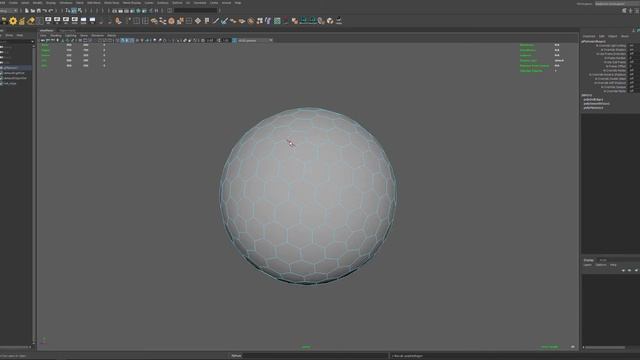Open the viewport Renderer menu
The image size is (640, 360).
coord(98,36)
